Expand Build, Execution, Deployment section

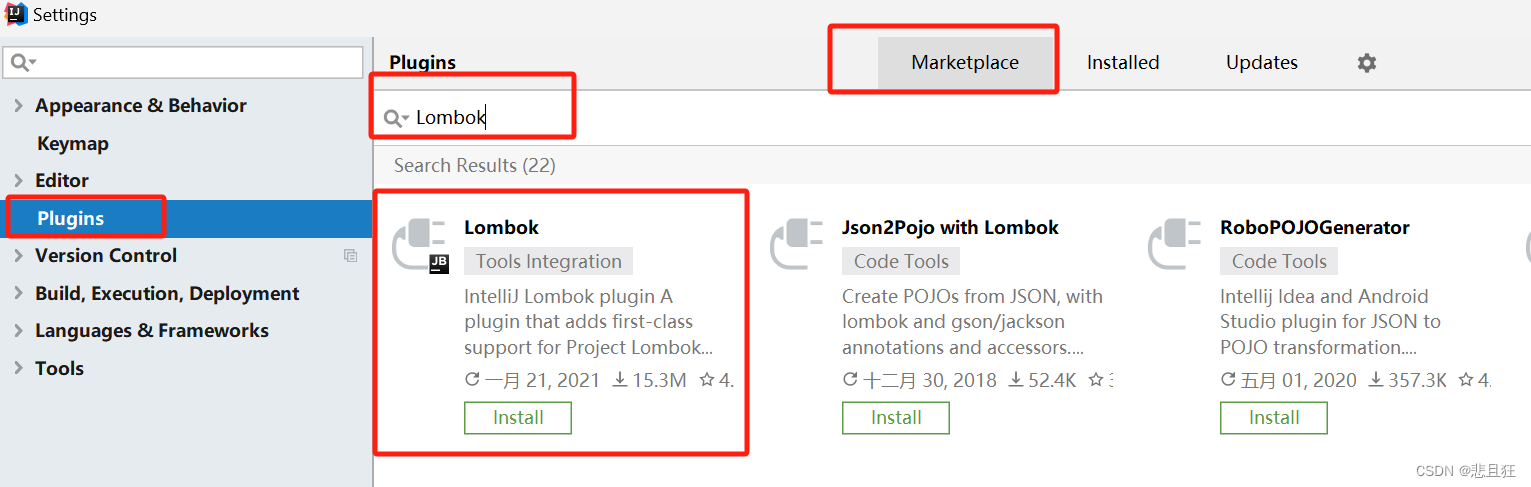(x=19, y=294)
